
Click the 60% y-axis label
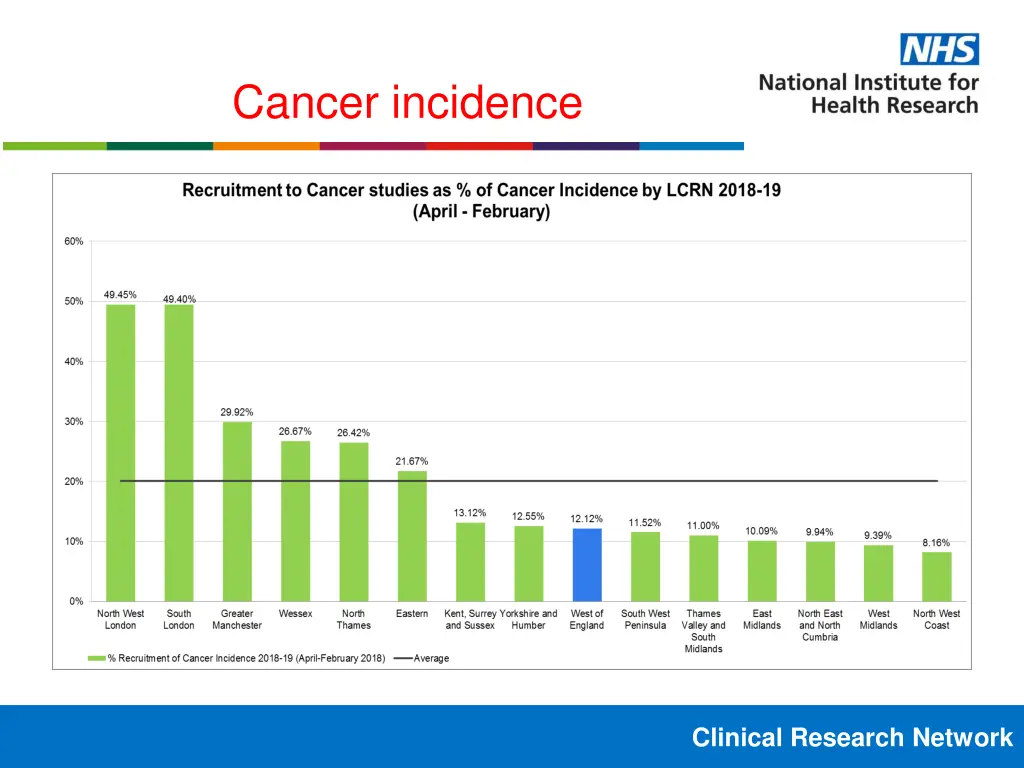click(75, 241)
